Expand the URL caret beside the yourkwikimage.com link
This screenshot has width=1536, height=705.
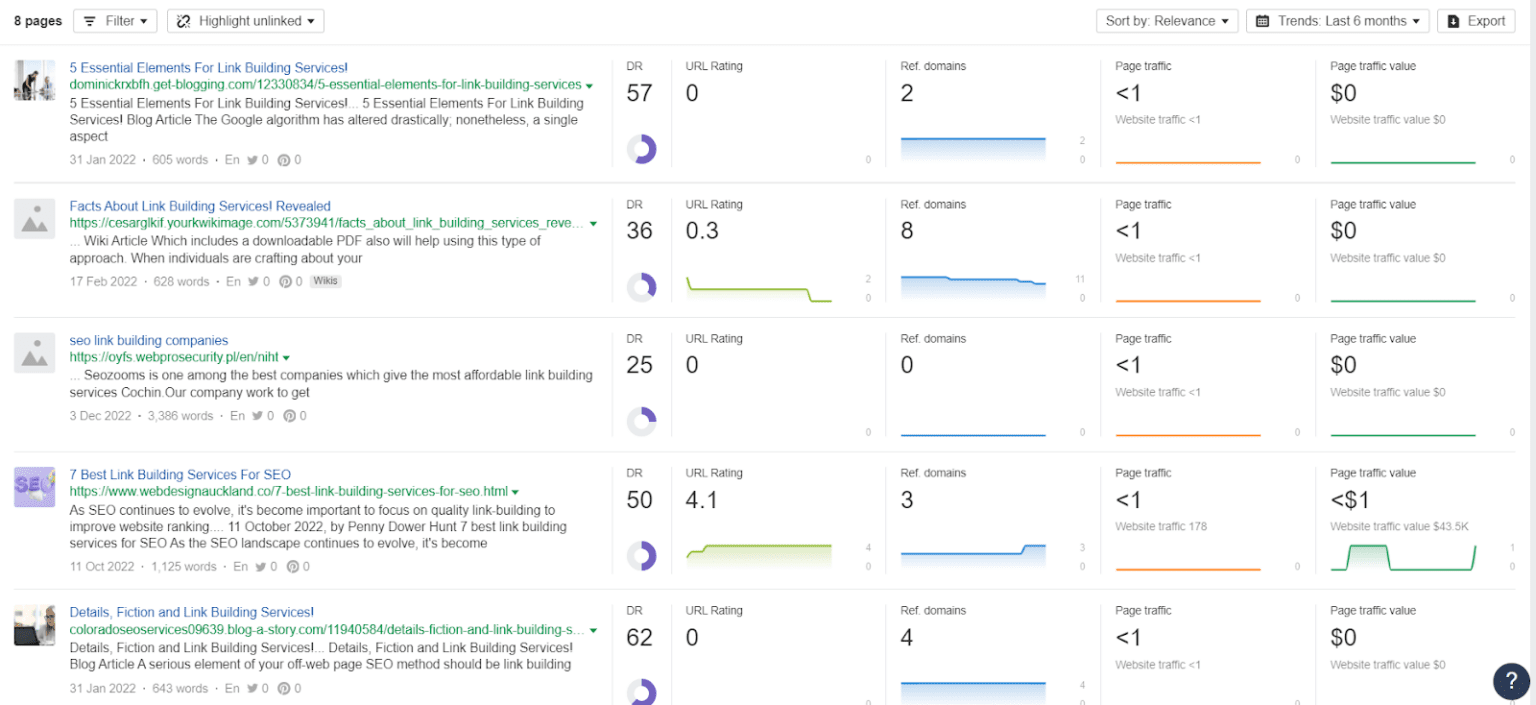click(x=593, y=223)
